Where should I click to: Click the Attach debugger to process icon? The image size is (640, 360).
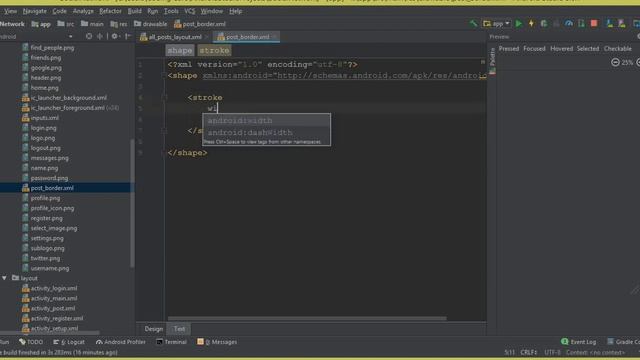(581, 24)
